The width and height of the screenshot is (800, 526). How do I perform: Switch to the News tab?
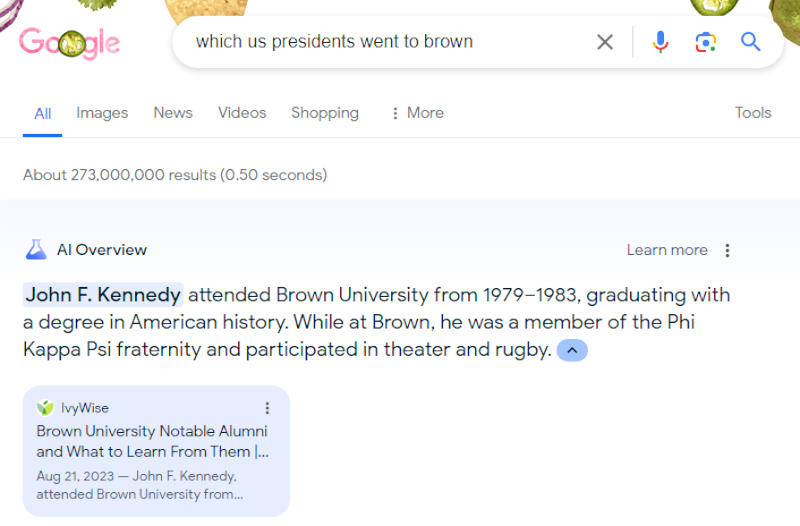tap(173, 113)
